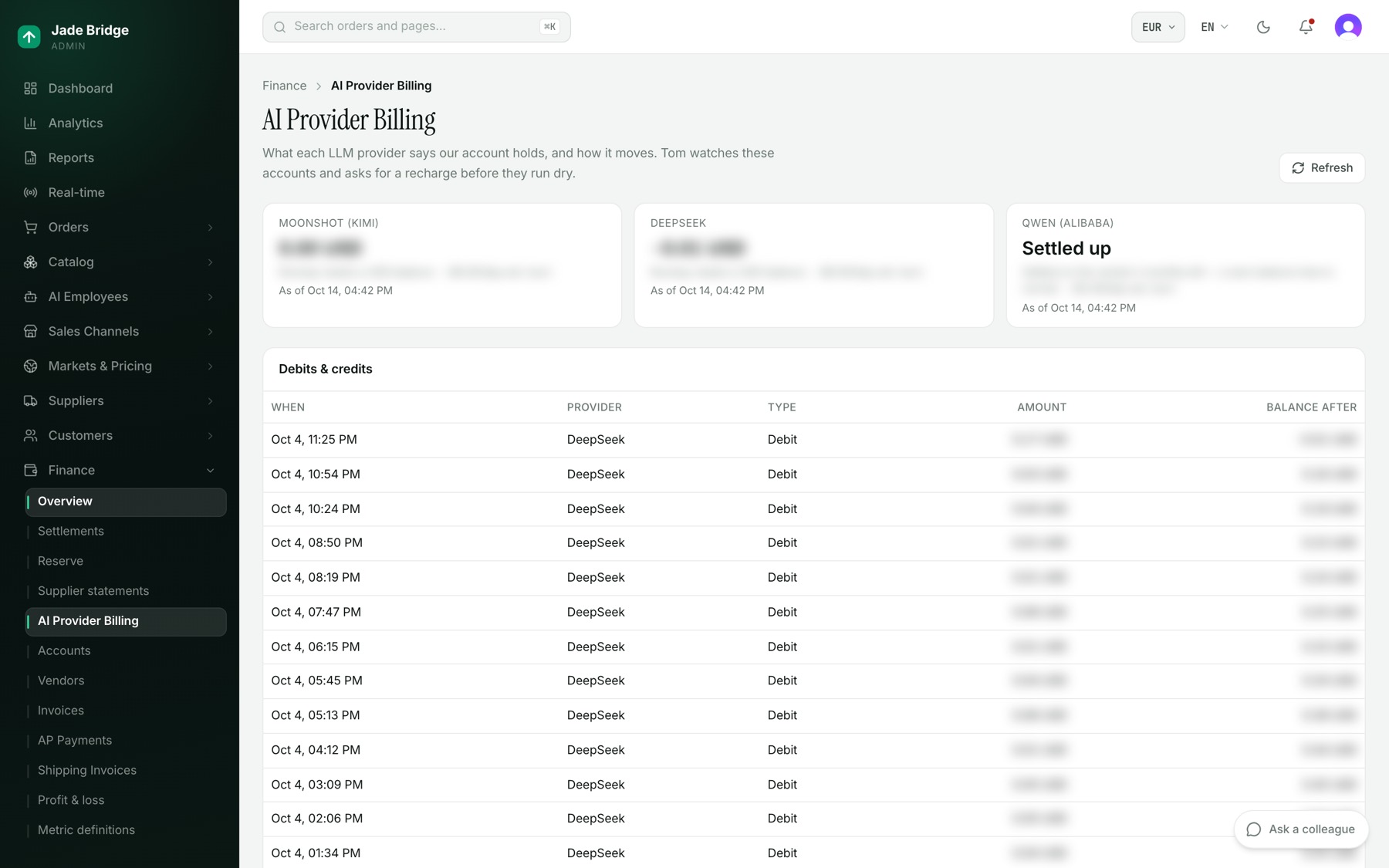The image size is (1389, 868).
Task: Open the Real-time broadcast icon
Action: click(30, 192)
